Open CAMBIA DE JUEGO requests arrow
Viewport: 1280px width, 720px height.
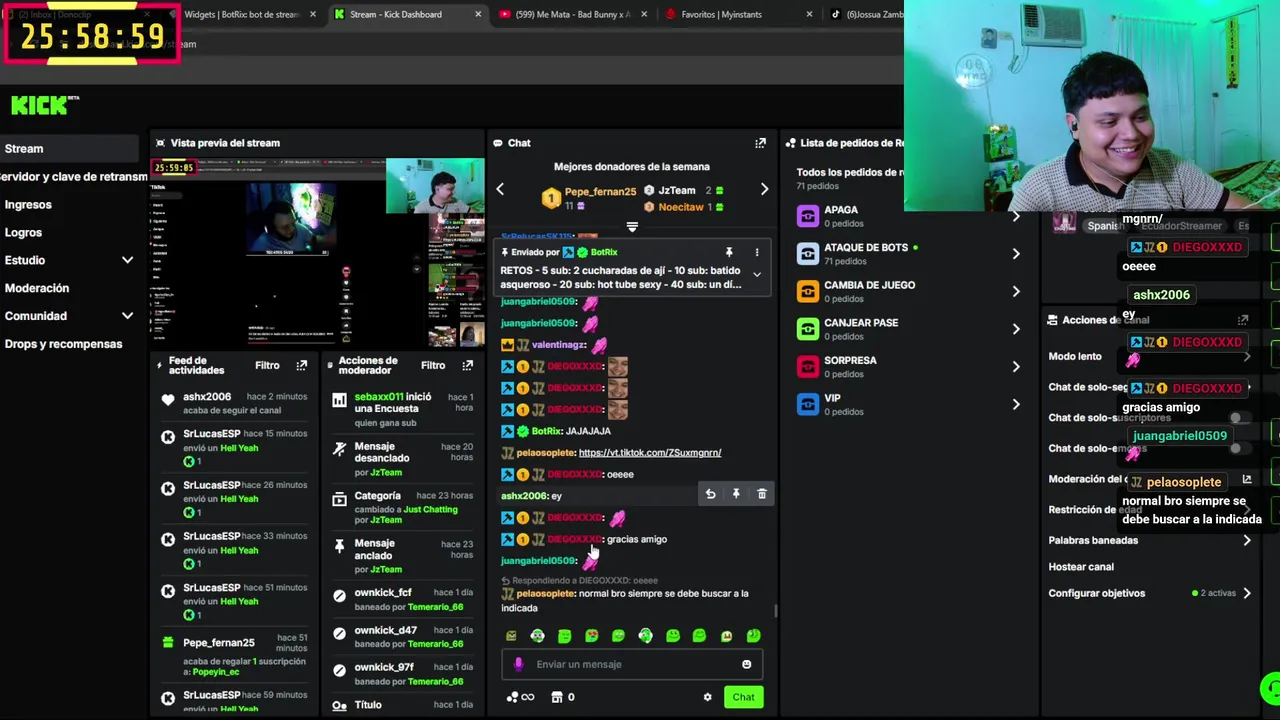pyautogui.click(x=1016, y=291)
